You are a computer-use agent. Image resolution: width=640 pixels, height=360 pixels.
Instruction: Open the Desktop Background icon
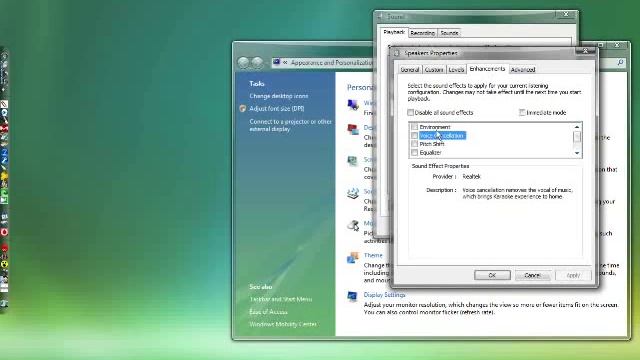coord(353,129)
